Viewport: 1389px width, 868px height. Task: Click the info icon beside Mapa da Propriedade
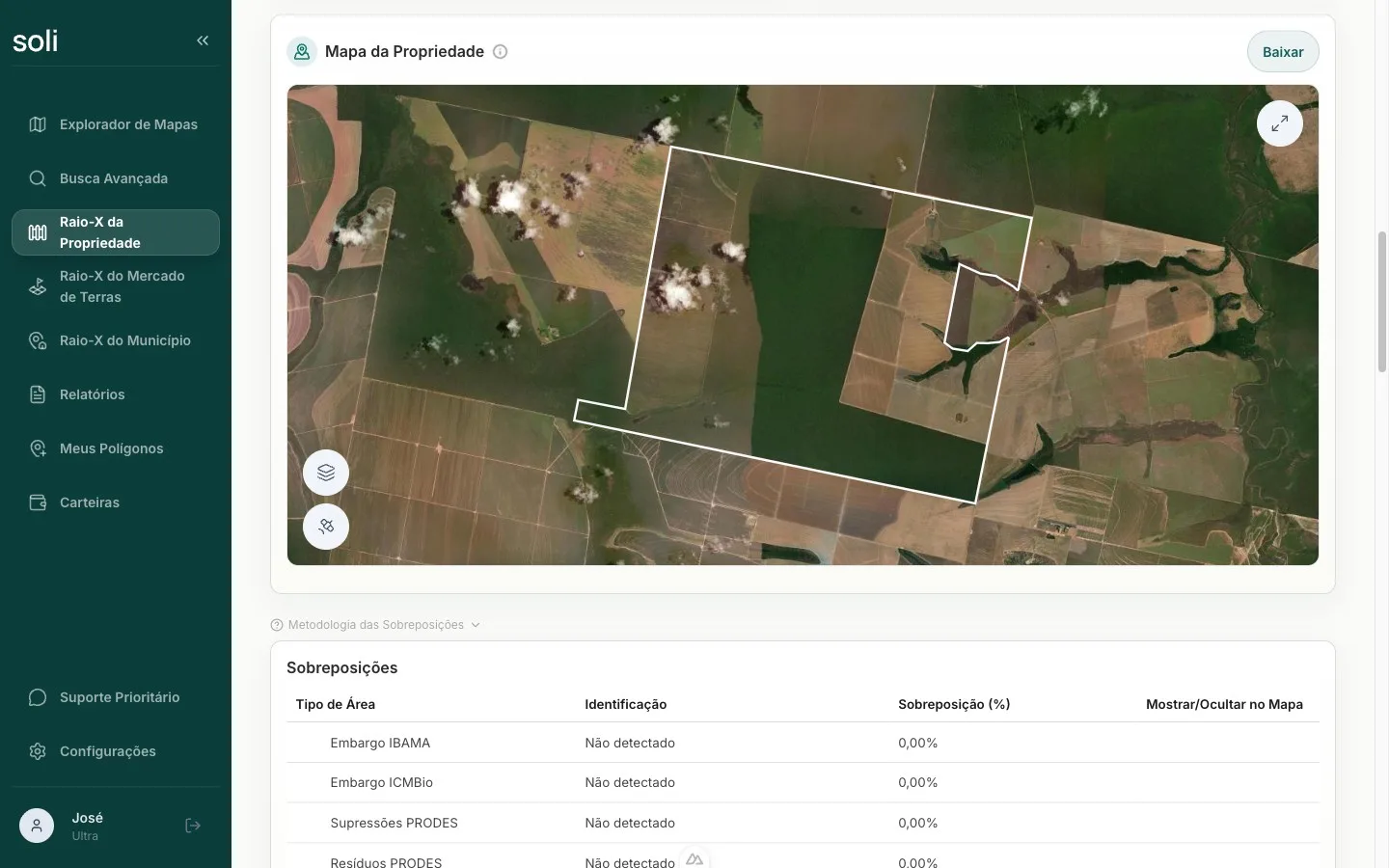(500, 52)
